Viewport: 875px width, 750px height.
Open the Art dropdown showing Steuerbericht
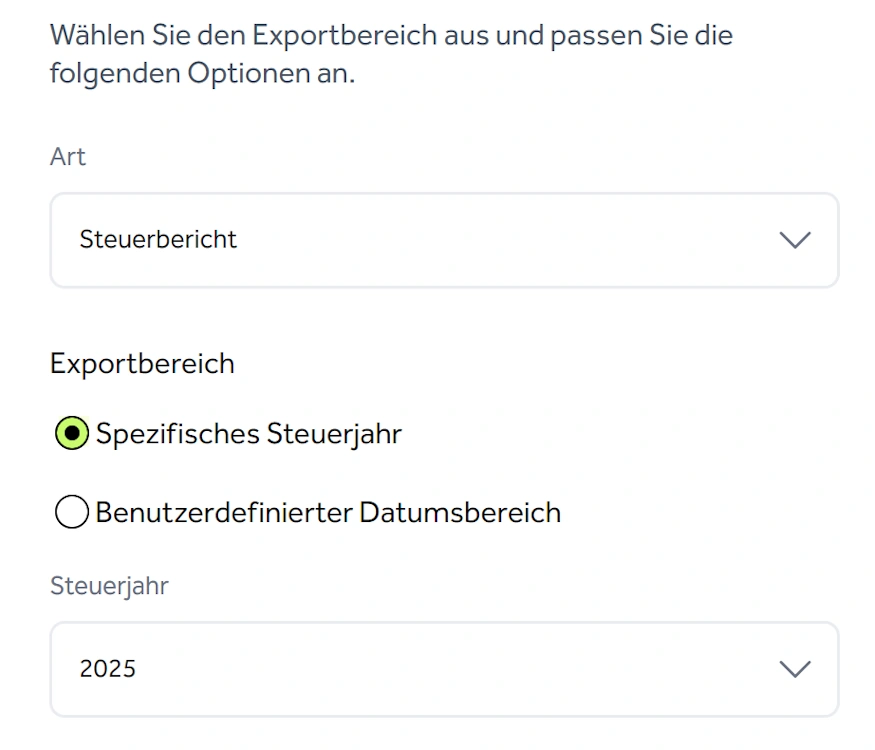pyautogui.click(x=444, y=240)
